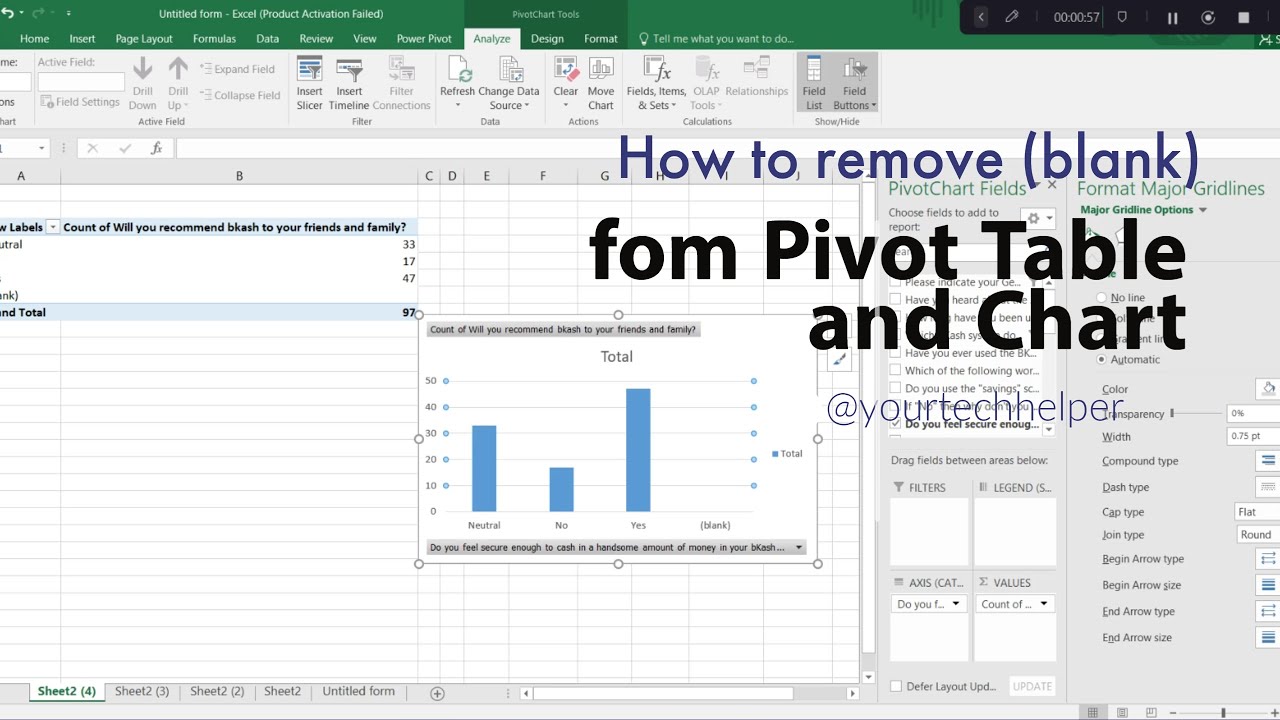Screen dimensions: 1280x720
Task: Close the PivotChart Fields pane
Action: pyautogui.click(x=1052, y=185)
